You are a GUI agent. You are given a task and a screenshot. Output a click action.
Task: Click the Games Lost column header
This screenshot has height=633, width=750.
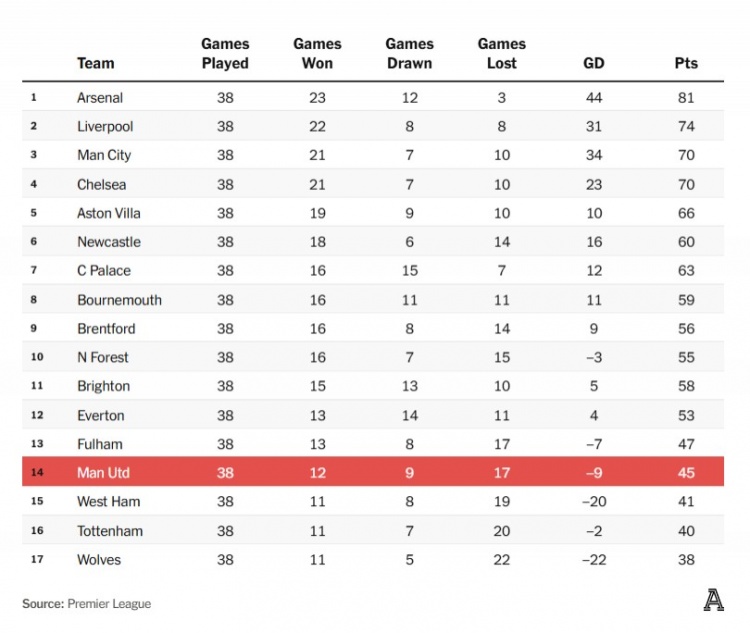501,54
